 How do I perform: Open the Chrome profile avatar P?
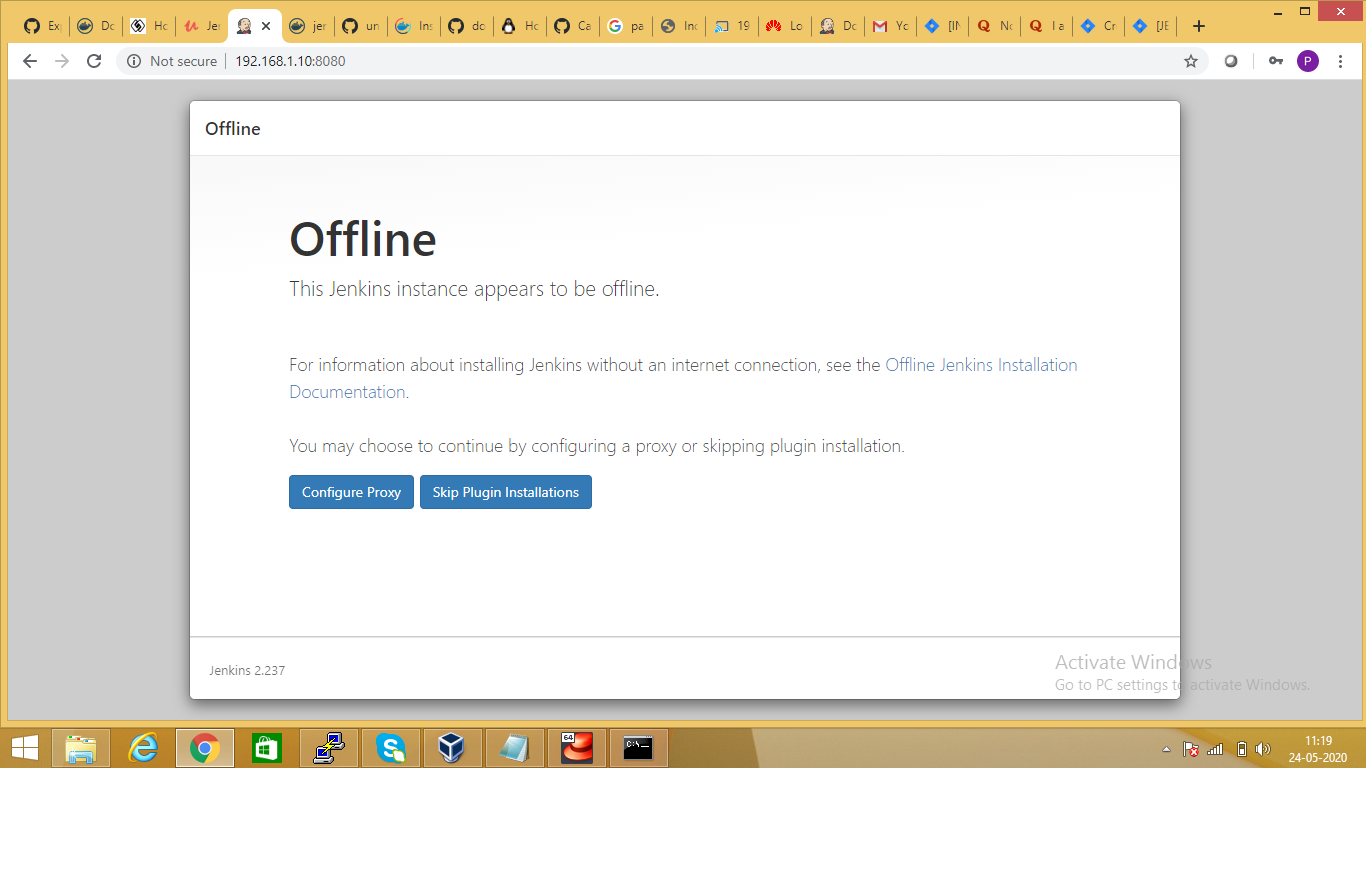point(1307,61)
